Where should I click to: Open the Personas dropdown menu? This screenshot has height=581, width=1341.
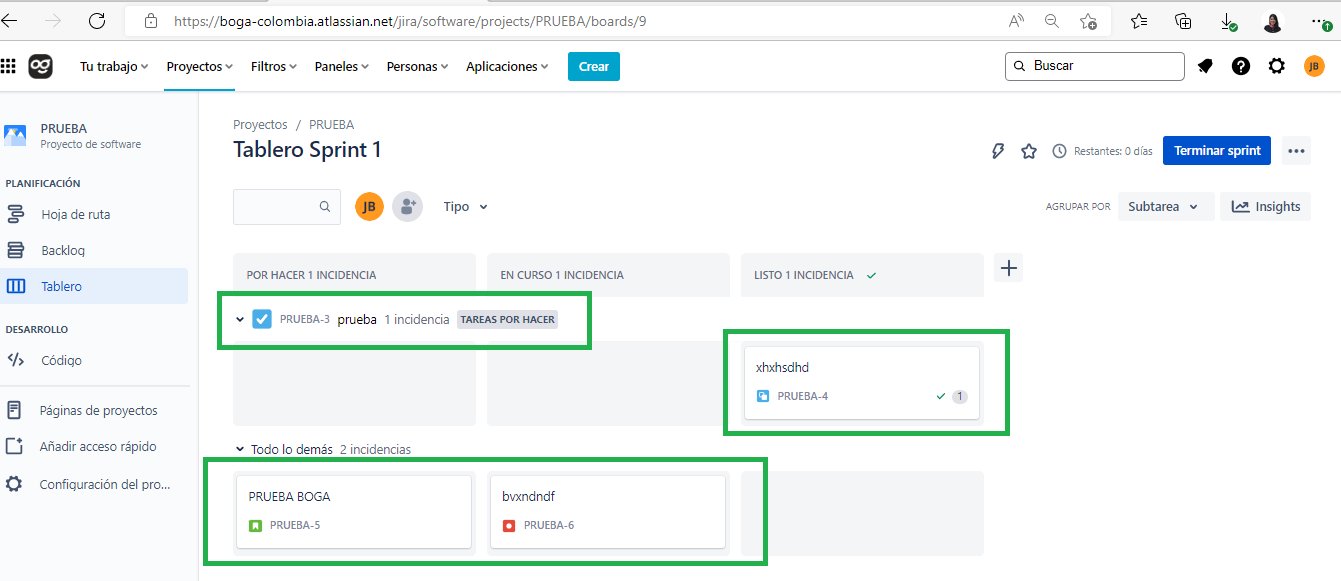pos(419,66)
